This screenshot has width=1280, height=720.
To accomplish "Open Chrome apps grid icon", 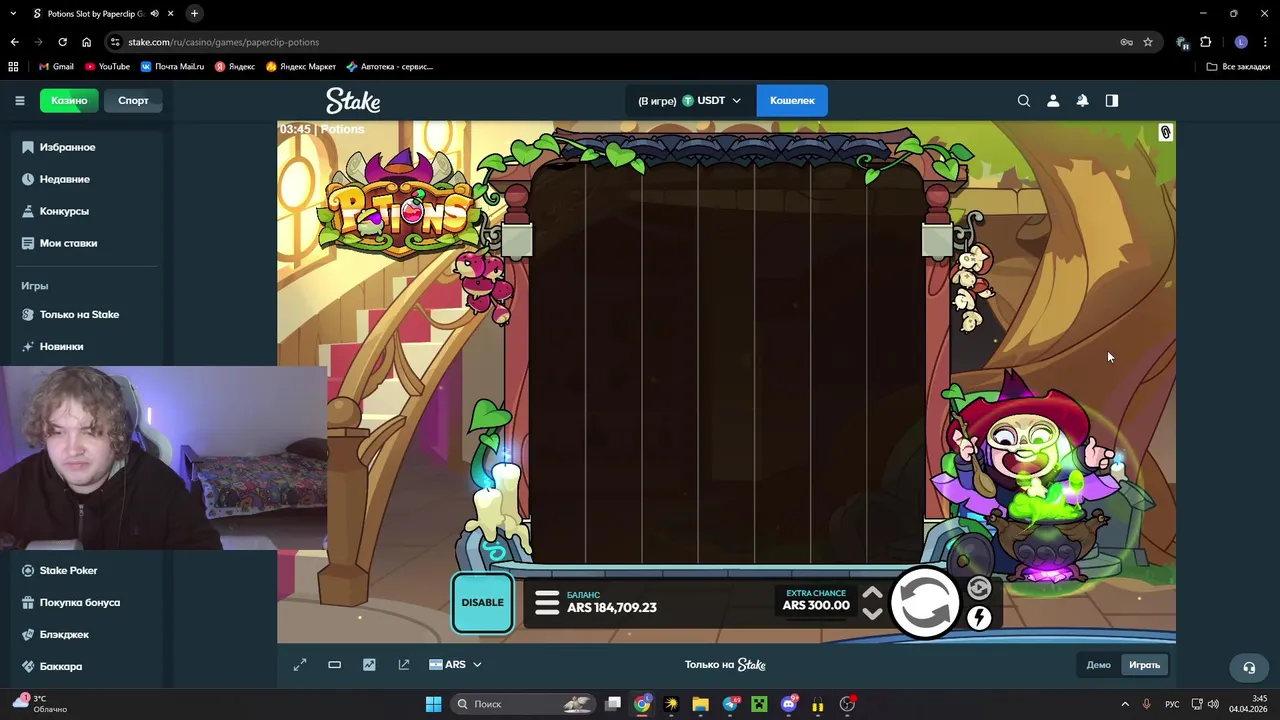I will [13, 66].
